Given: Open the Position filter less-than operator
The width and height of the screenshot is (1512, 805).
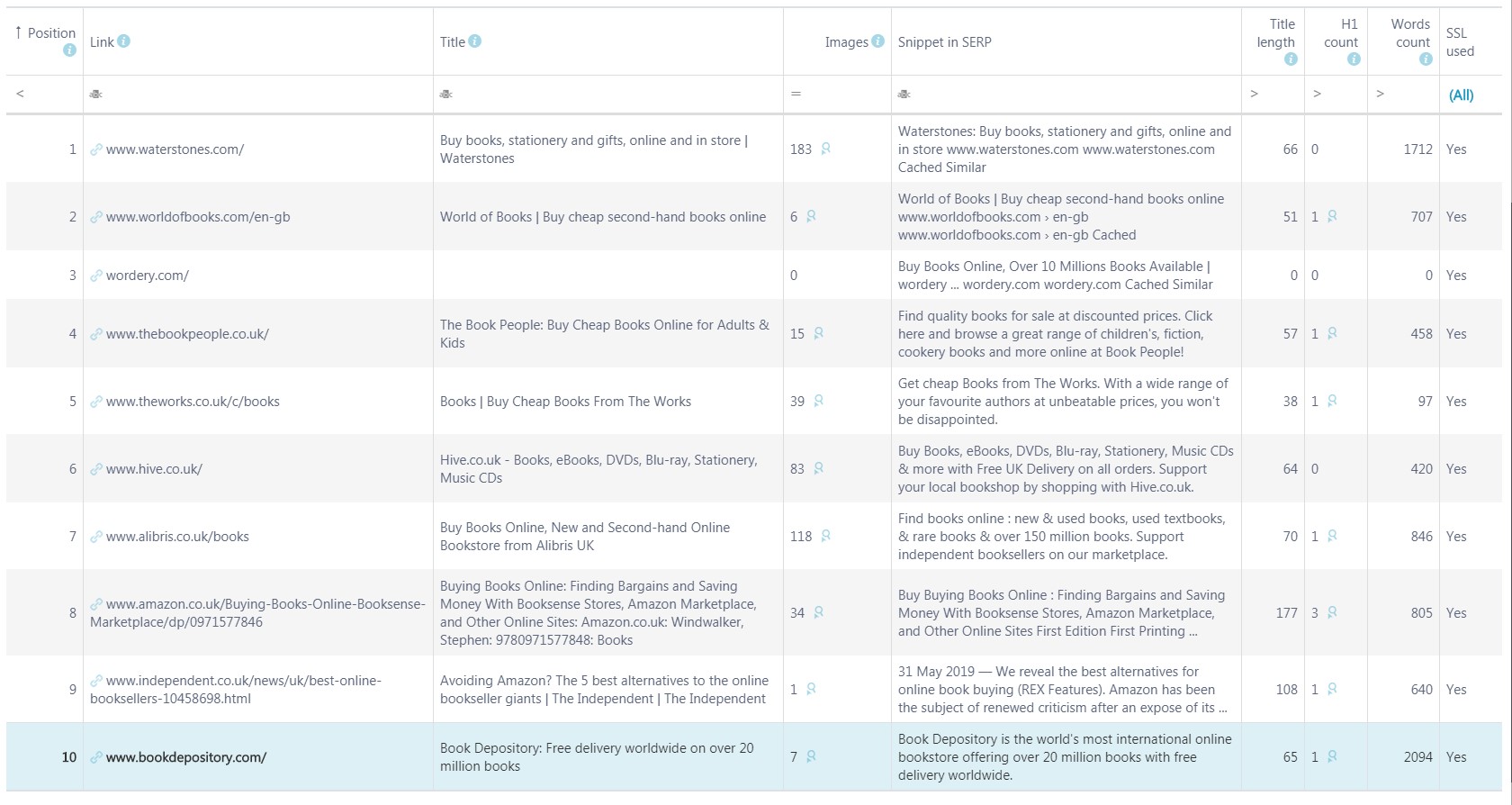Looking at the screenshot, I should pyautogui.click(x=20, y=94).
